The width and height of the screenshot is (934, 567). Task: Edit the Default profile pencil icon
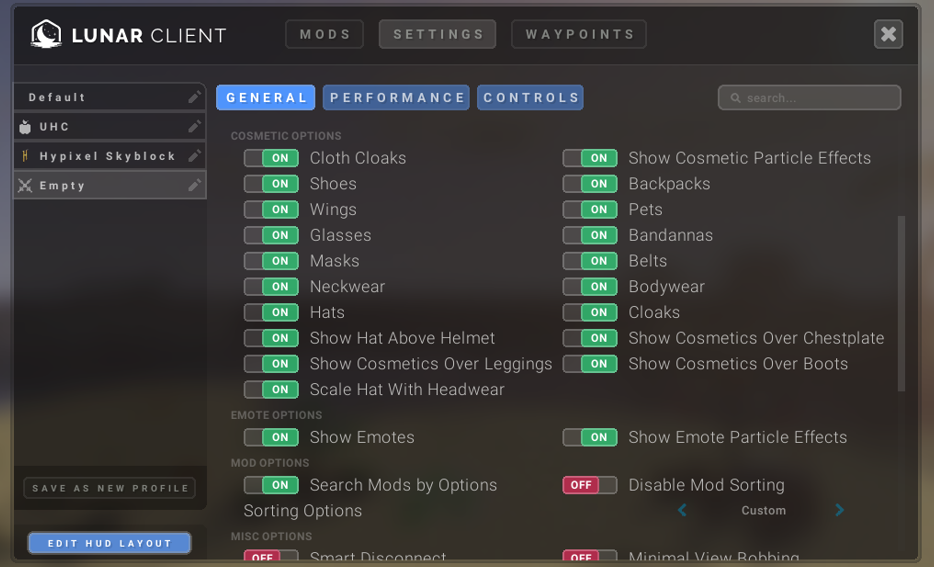[194, 97]
